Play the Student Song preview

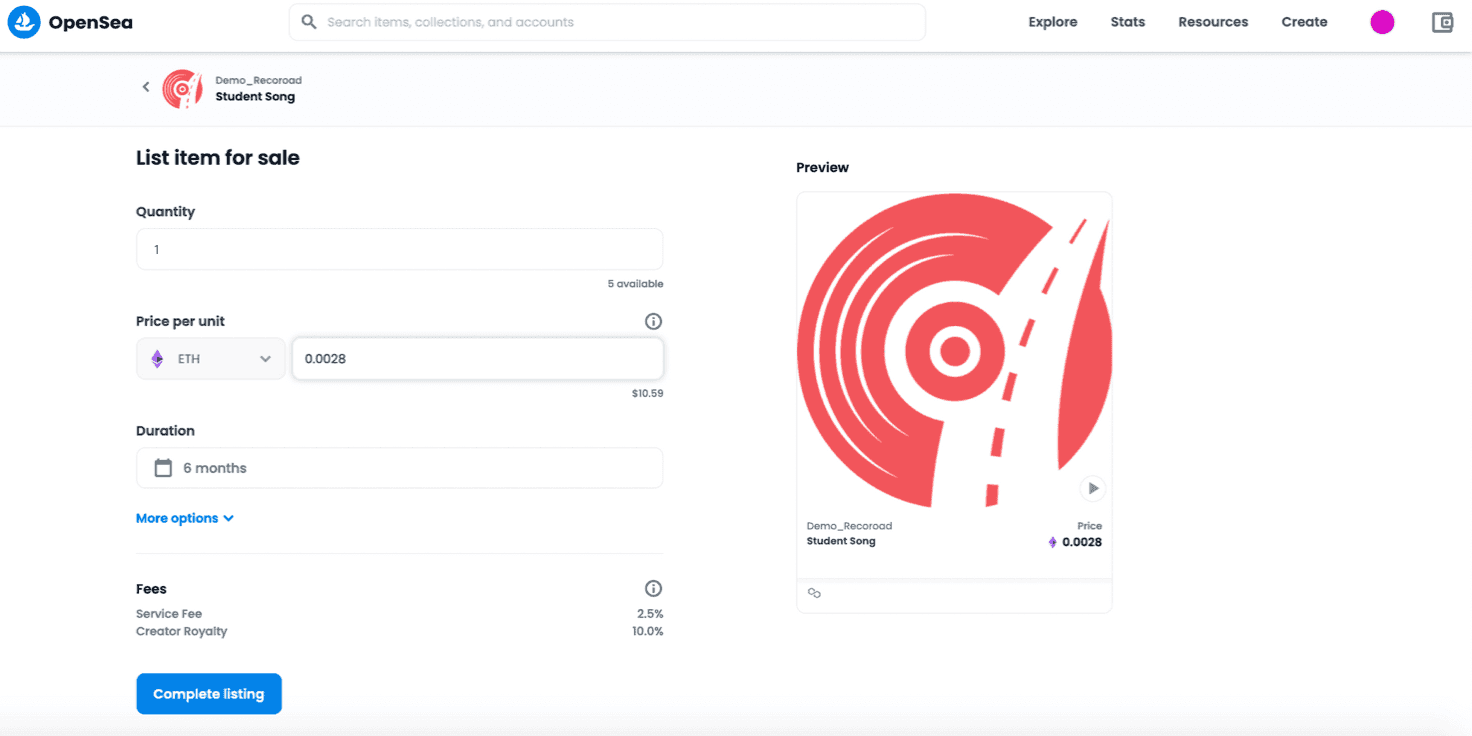(x=1092, y=488)
